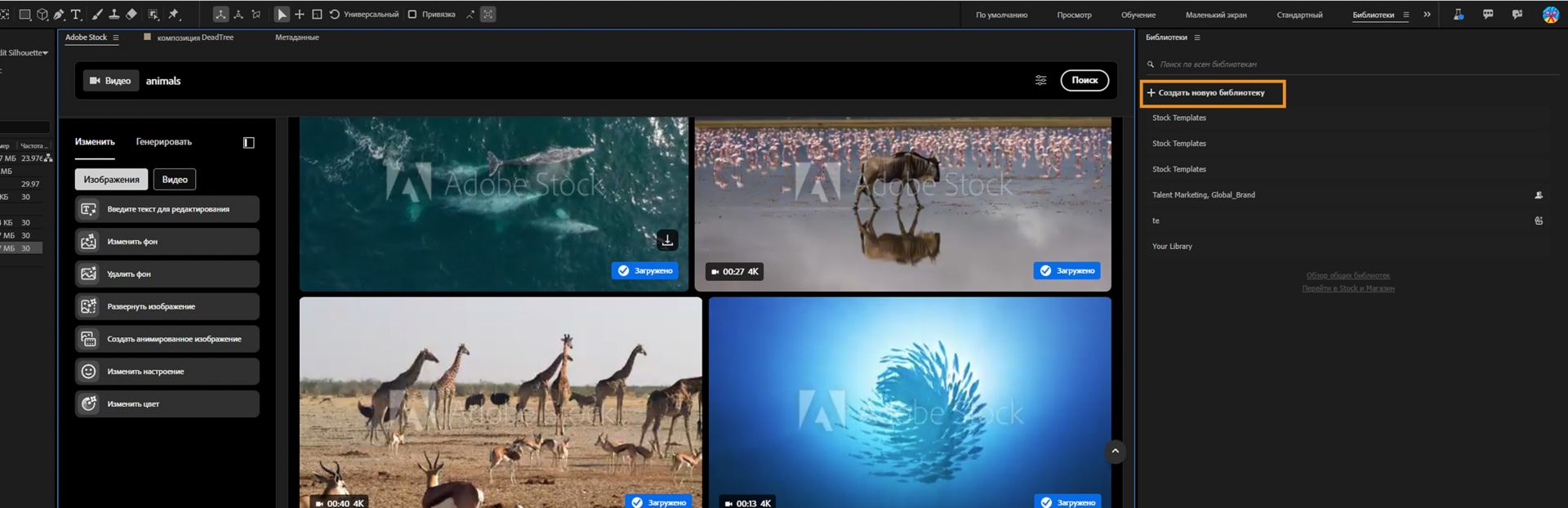This screenshot has width=1568, height=508.
Task: Open the Библиотеки workspace menu icon
Action: click(x=1405, y=15)
